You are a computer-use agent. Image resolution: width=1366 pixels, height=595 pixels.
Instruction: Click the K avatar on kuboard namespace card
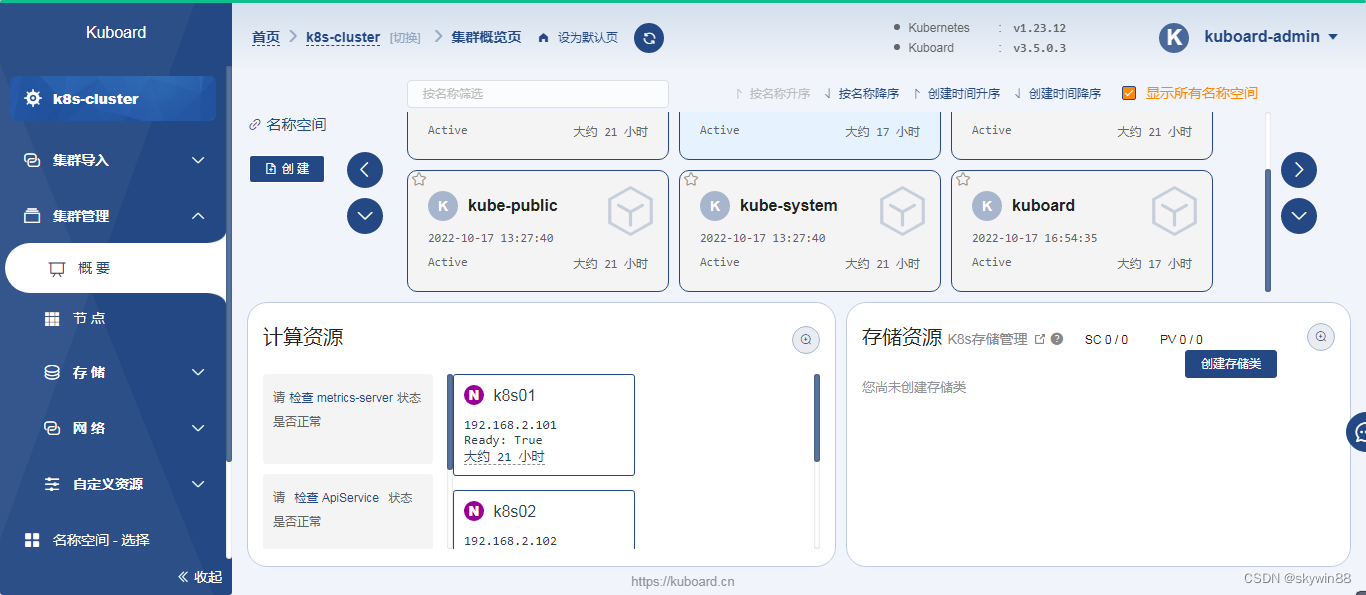[987, 206]
